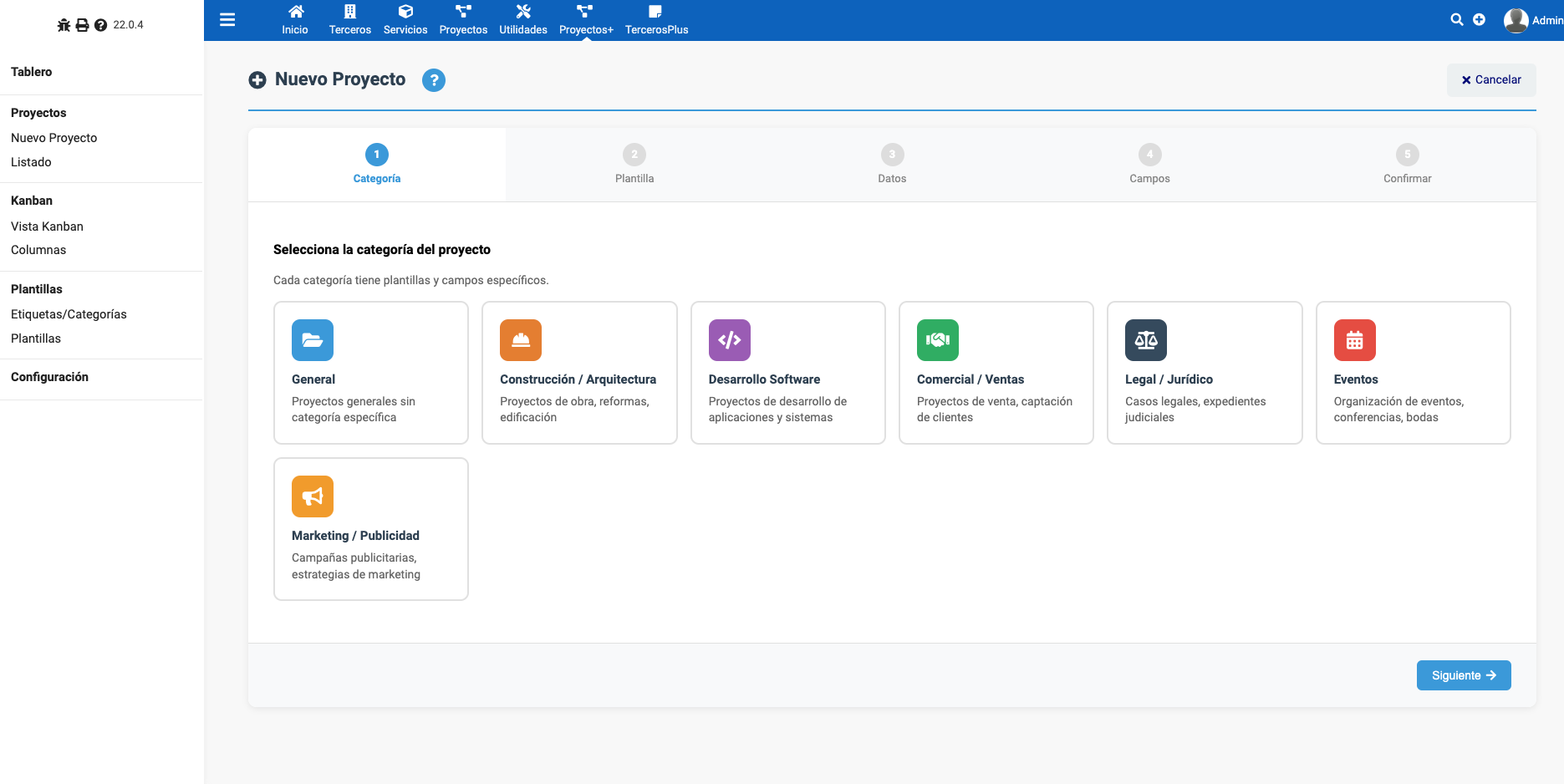Select the Construcción / Arquitectura helmet icon

point(520,340)
